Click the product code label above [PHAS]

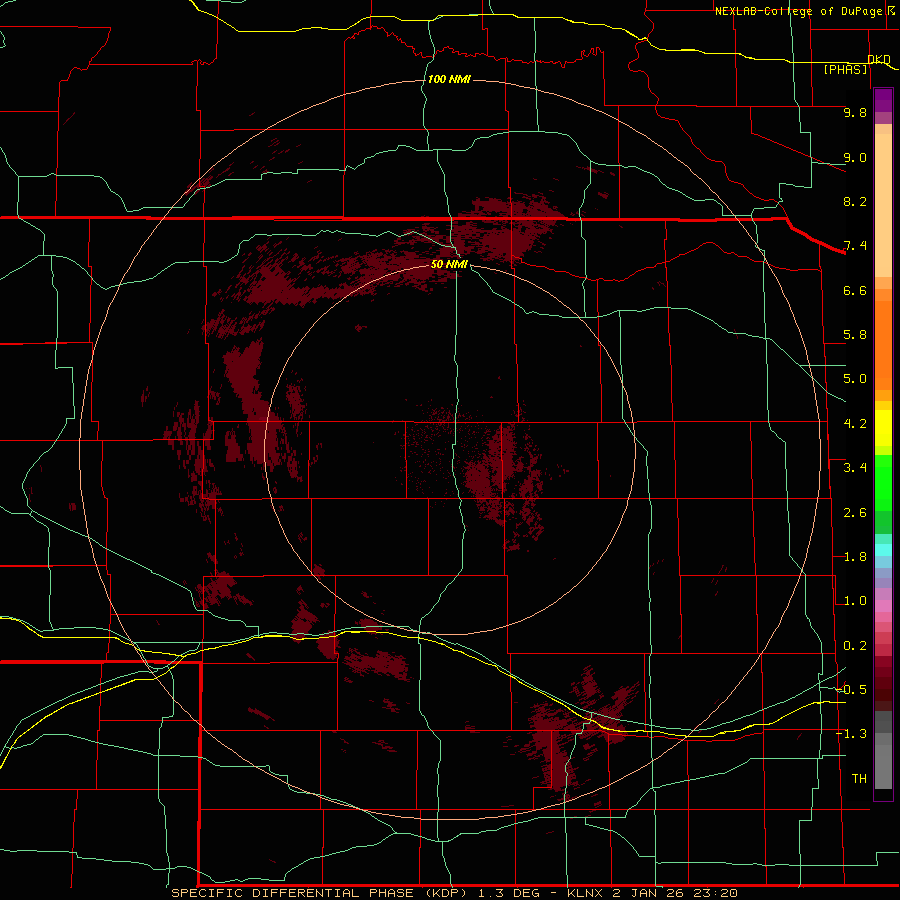(879, 59)
